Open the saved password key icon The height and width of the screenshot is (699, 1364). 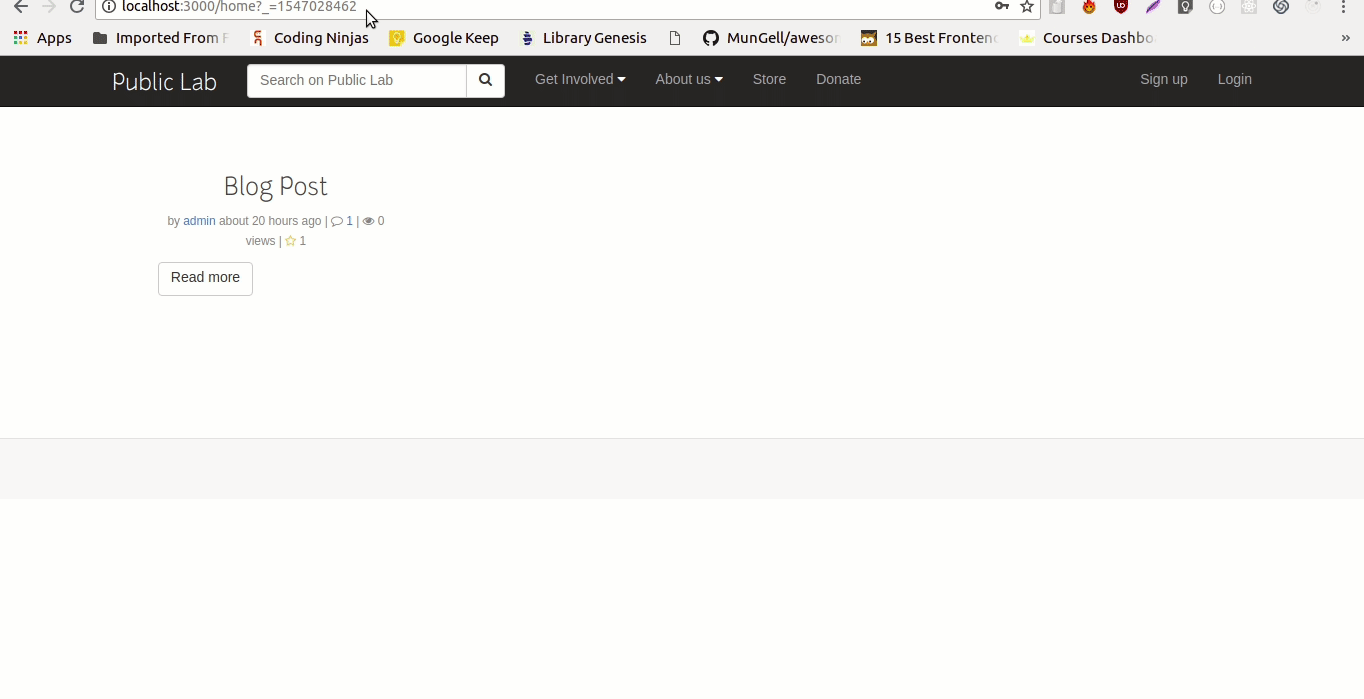point(1001,7)
